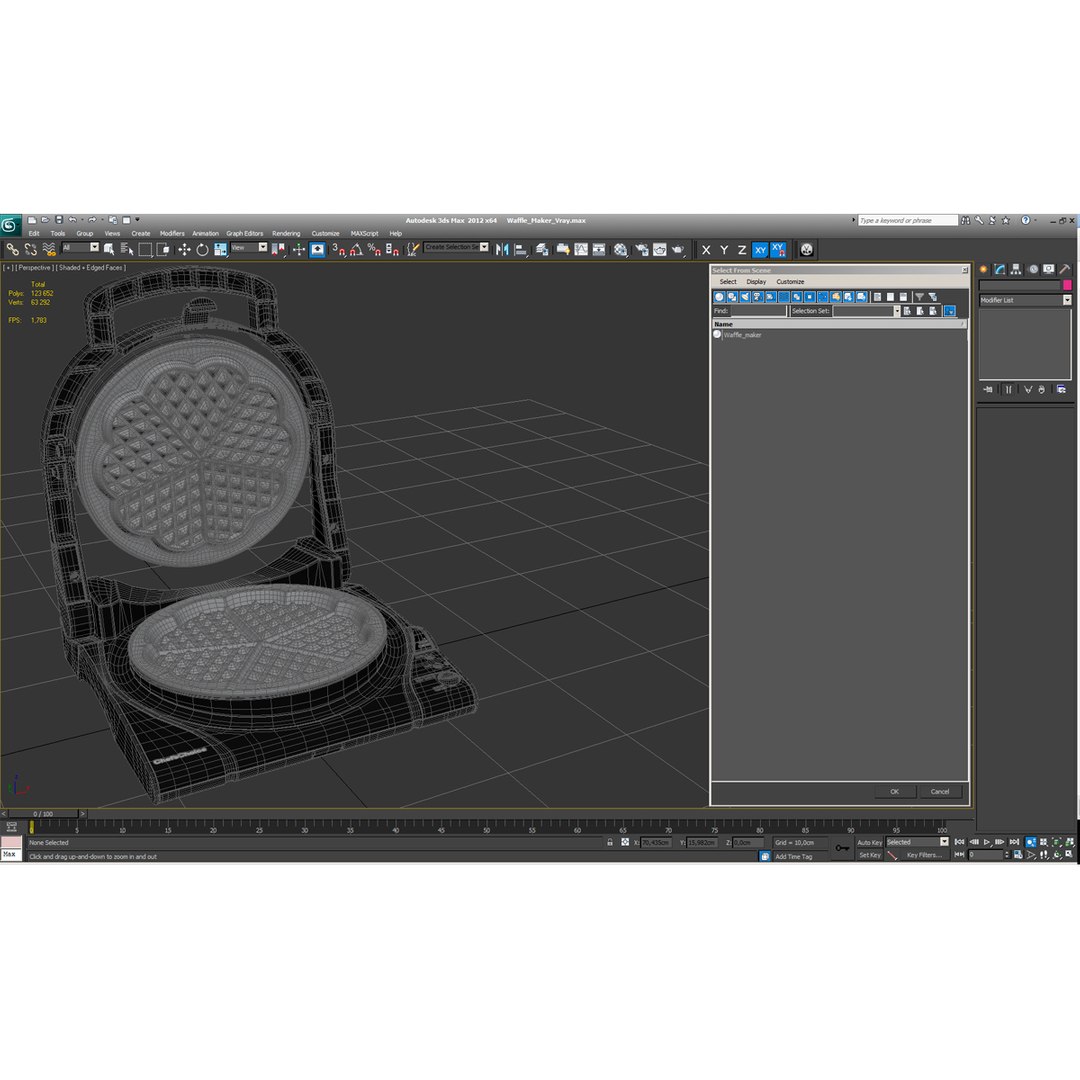Open the Utilities hammer panel tab
Screen dimensions: 1080x1080
coord(1064,269)
